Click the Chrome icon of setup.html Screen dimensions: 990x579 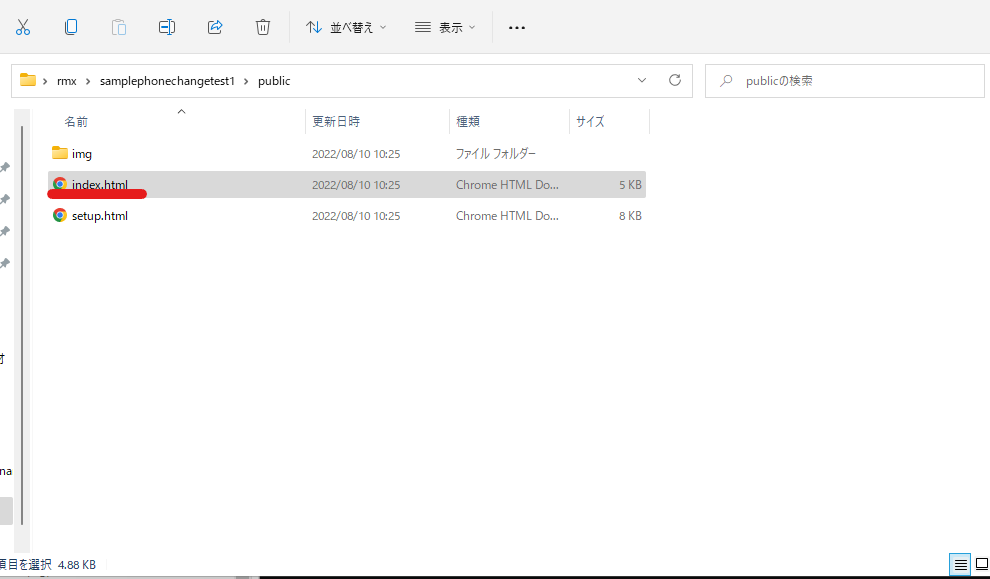(x=59, y=215)
